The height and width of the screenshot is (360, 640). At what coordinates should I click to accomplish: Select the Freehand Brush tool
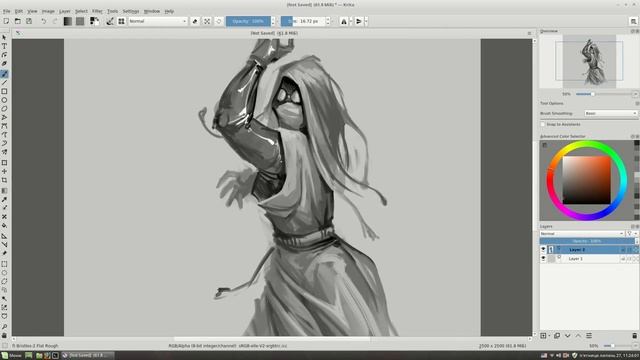point(4,74)
